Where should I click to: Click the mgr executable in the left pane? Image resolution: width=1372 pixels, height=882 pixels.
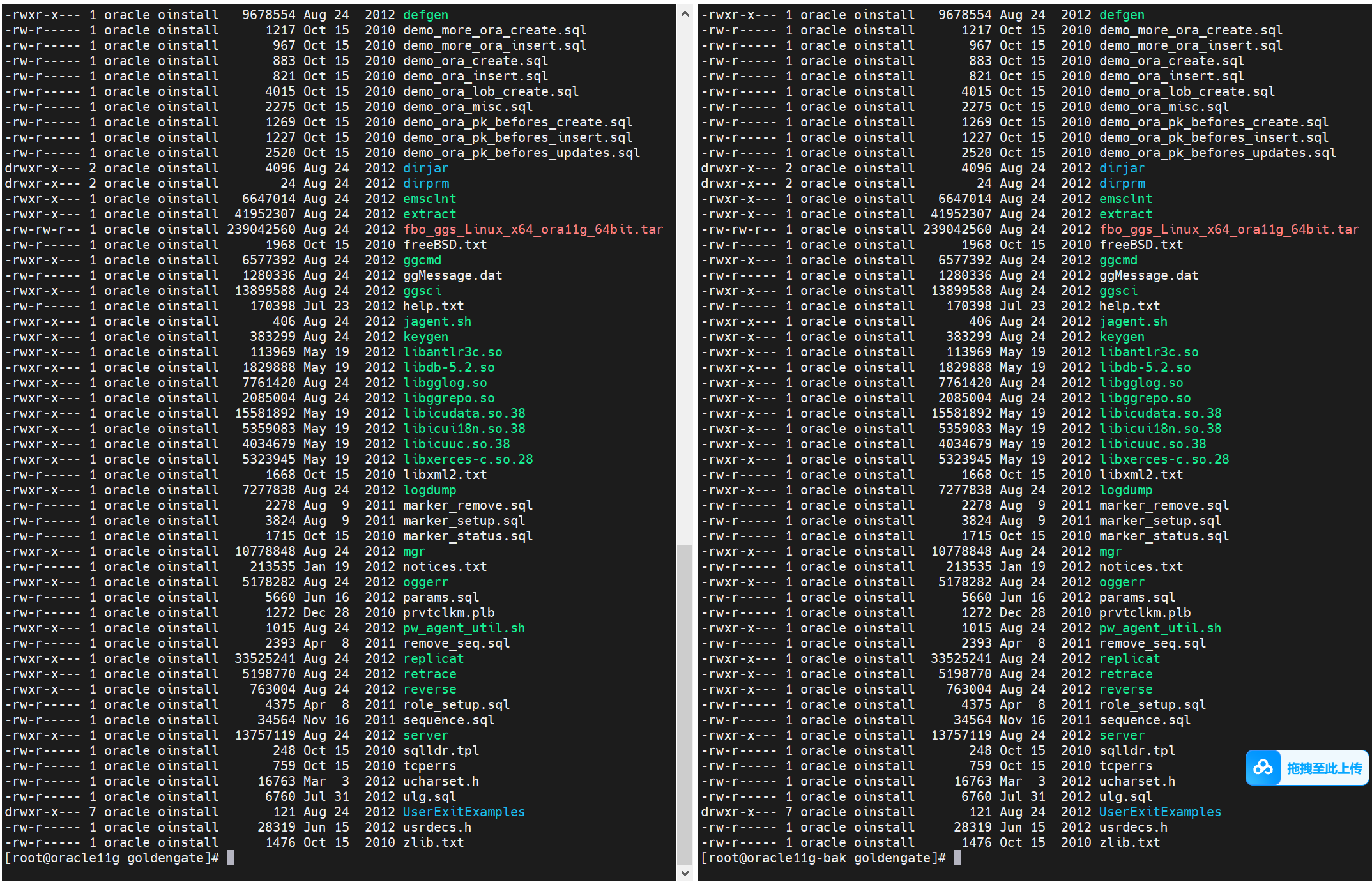pos(414,551)
